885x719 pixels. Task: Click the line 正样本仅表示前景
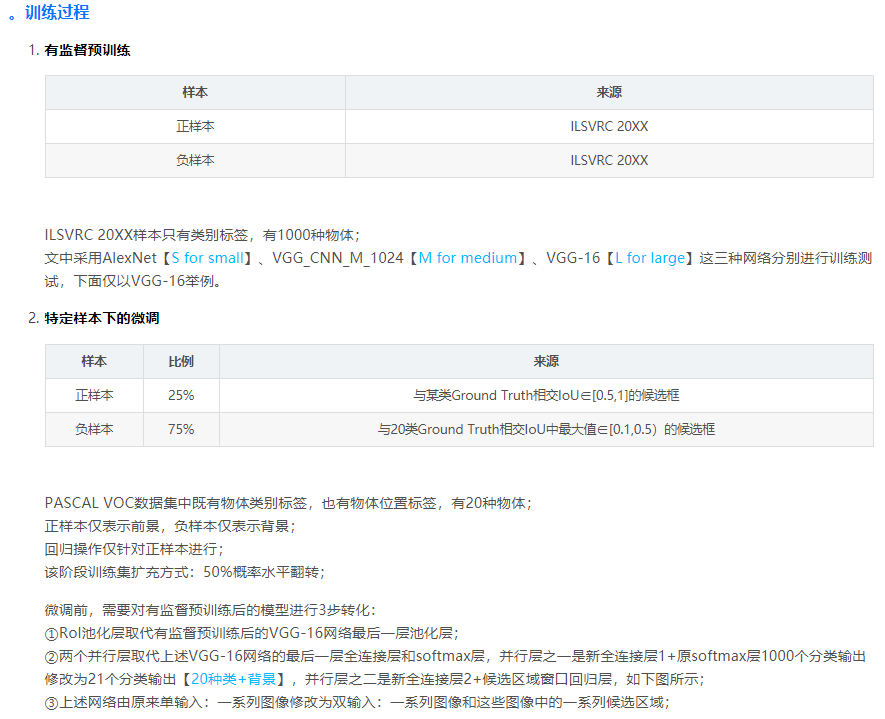[170, 526]
